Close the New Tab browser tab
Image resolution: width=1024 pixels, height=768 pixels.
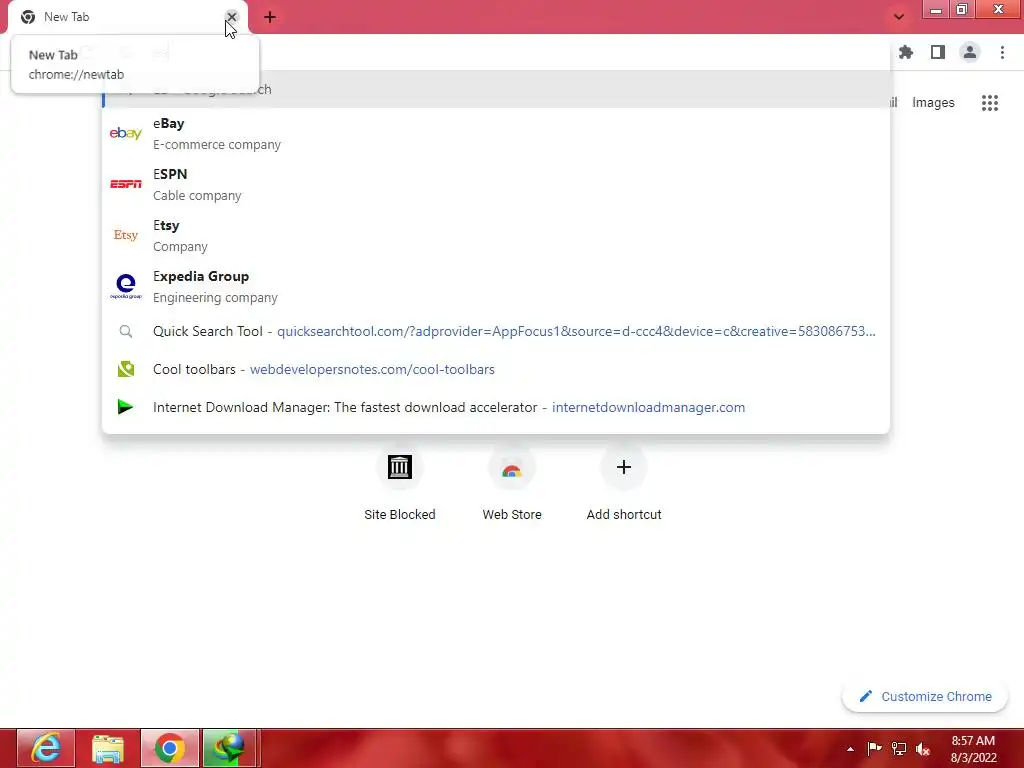pos(231,17)
